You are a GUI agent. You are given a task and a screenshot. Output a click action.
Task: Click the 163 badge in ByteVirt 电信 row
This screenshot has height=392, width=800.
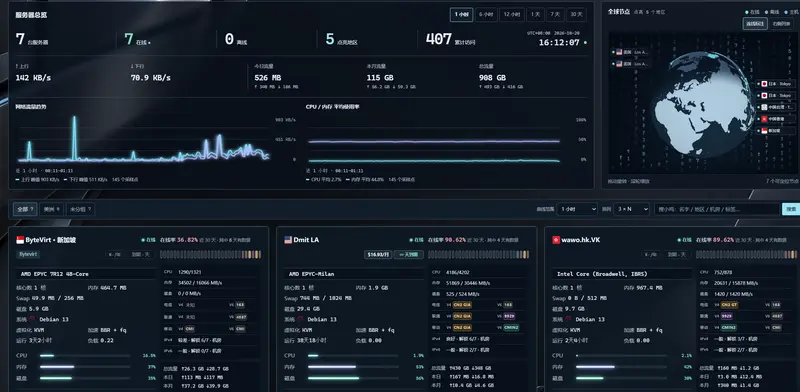coord(240,305)
